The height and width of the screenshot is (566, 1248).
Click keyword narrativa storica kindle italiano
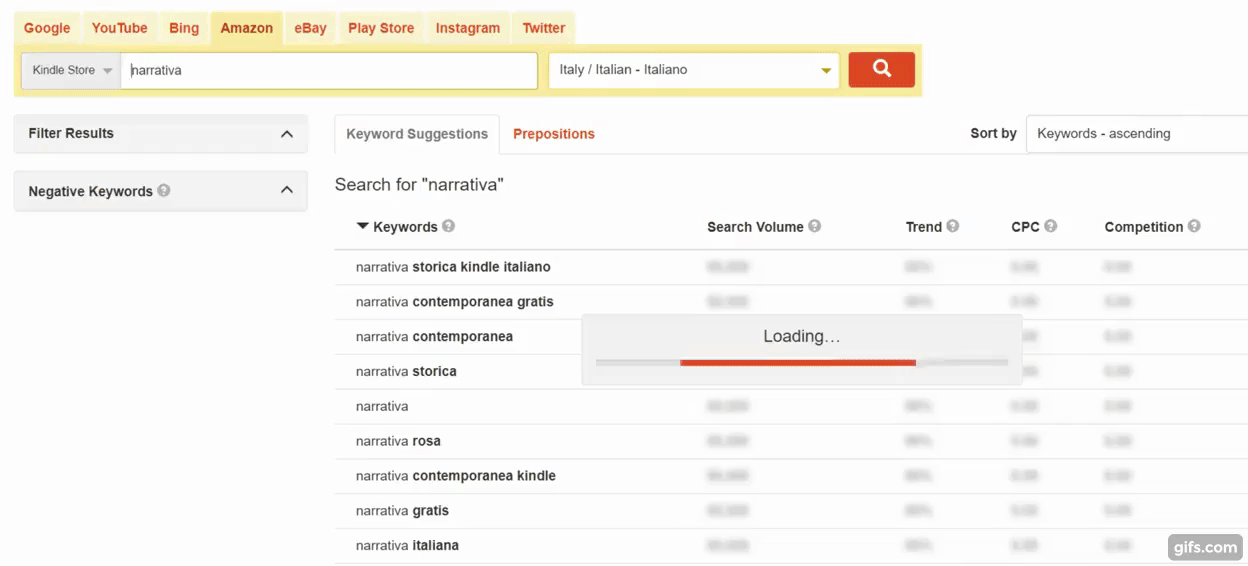pyautogui.click(x=453, y=267)
